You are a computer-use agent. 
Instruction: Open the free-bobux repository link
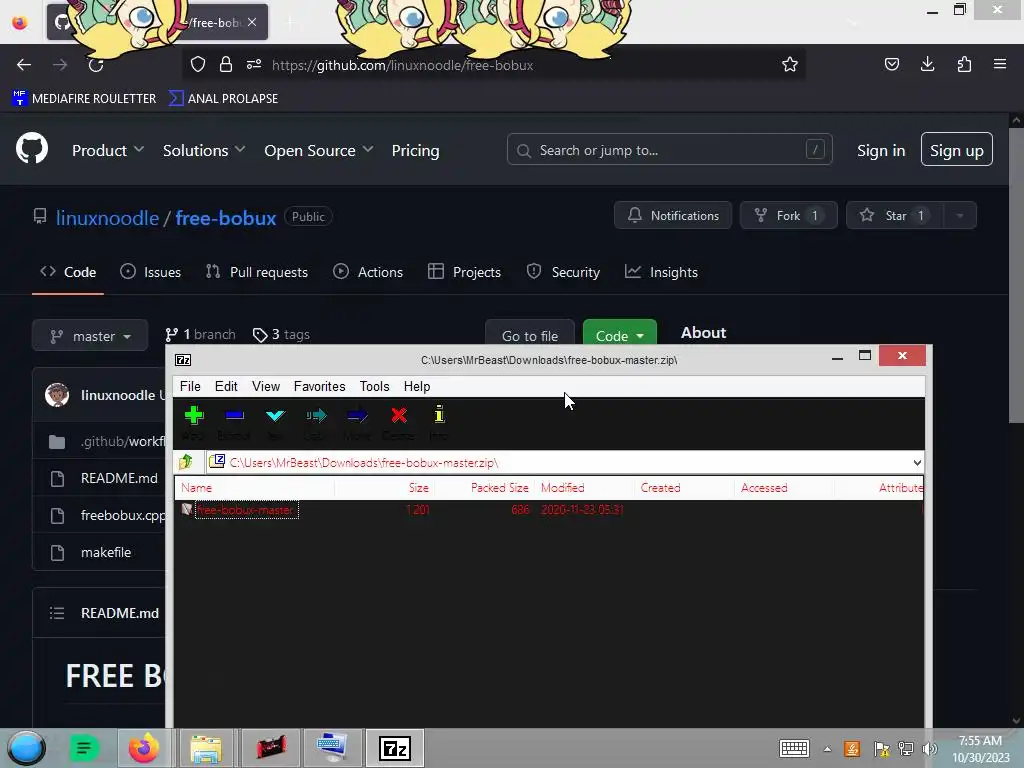click(x=225, y=217)
